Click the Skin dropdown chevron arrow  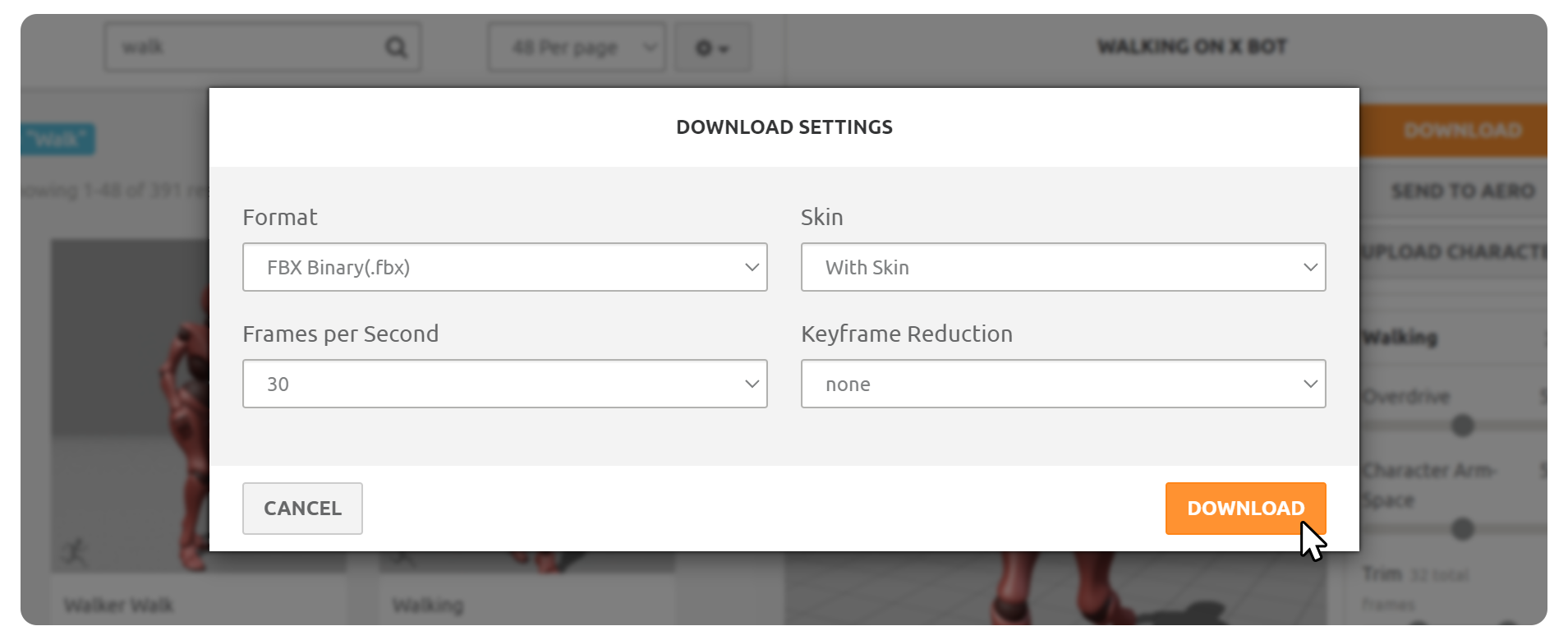click(1310, 267)
